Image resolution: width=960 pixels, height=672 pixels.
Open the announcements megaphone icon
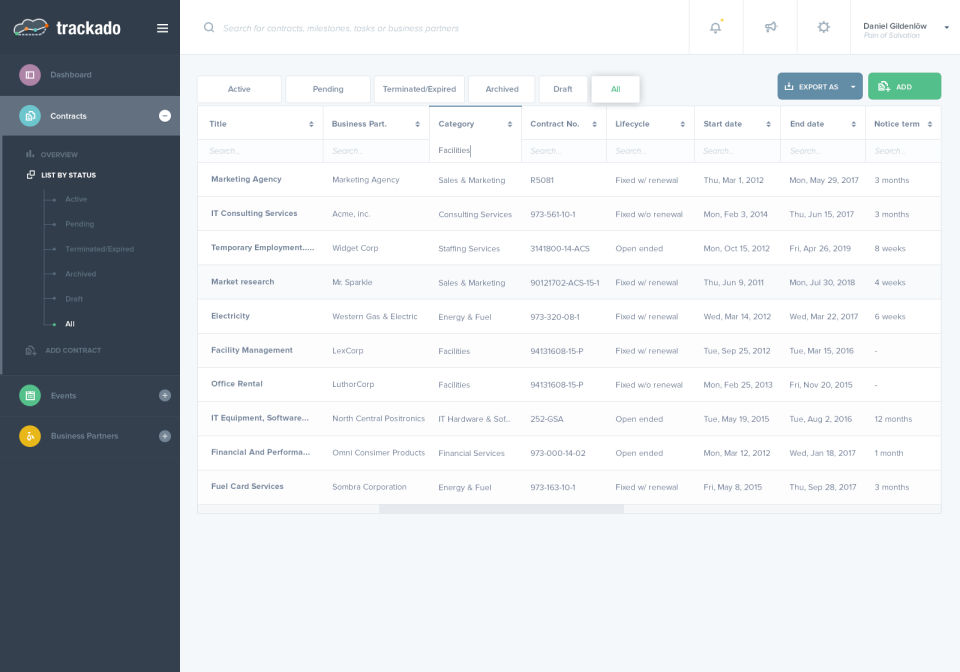pos(770,27)
